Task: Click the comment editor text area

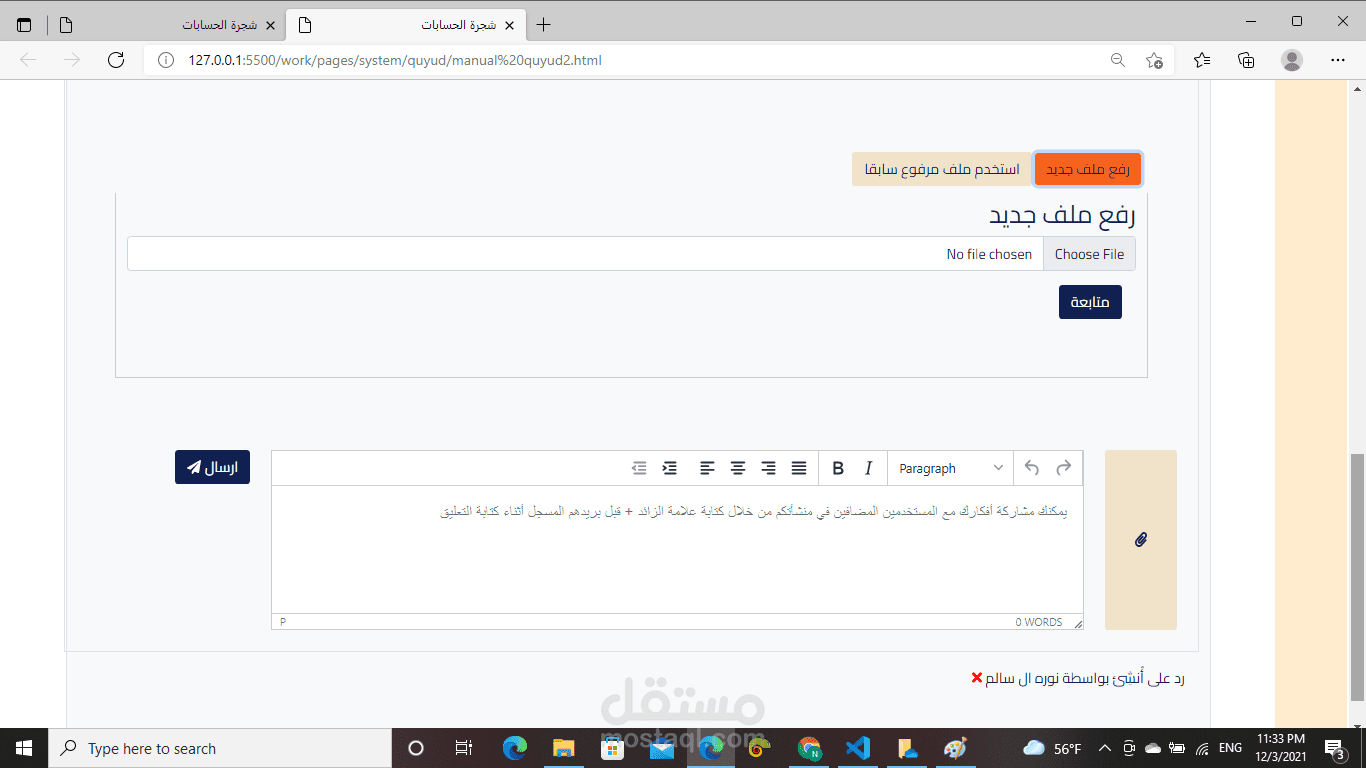Action: tap(677, 549)
